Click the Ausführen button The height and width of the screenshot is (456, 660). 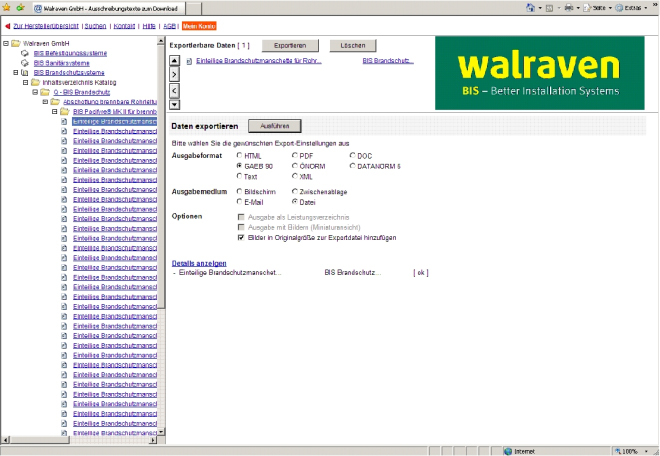(274, 126)
